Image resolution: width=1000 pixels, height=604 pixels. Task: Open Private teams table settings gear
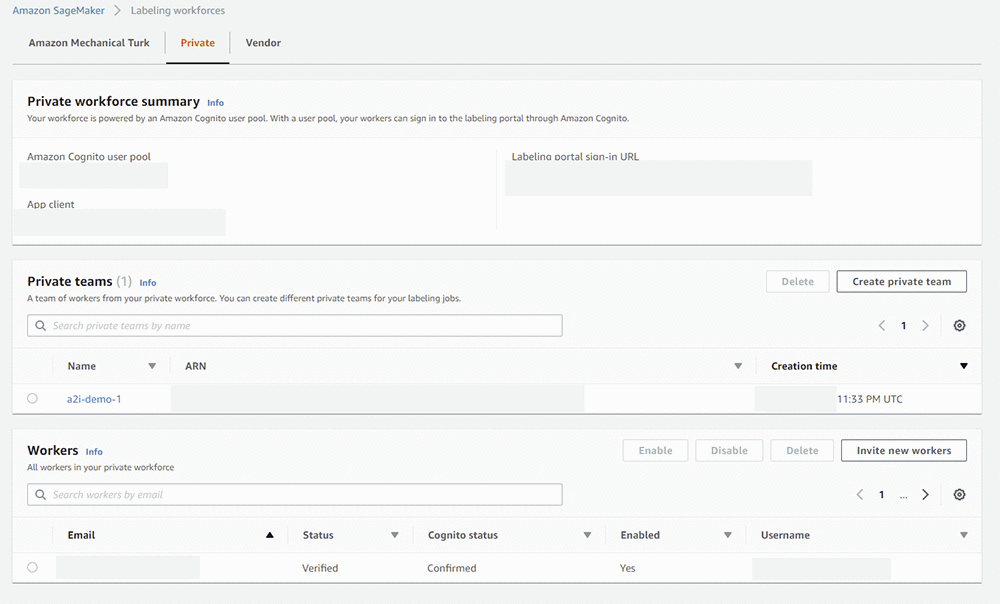coord(960,326)
